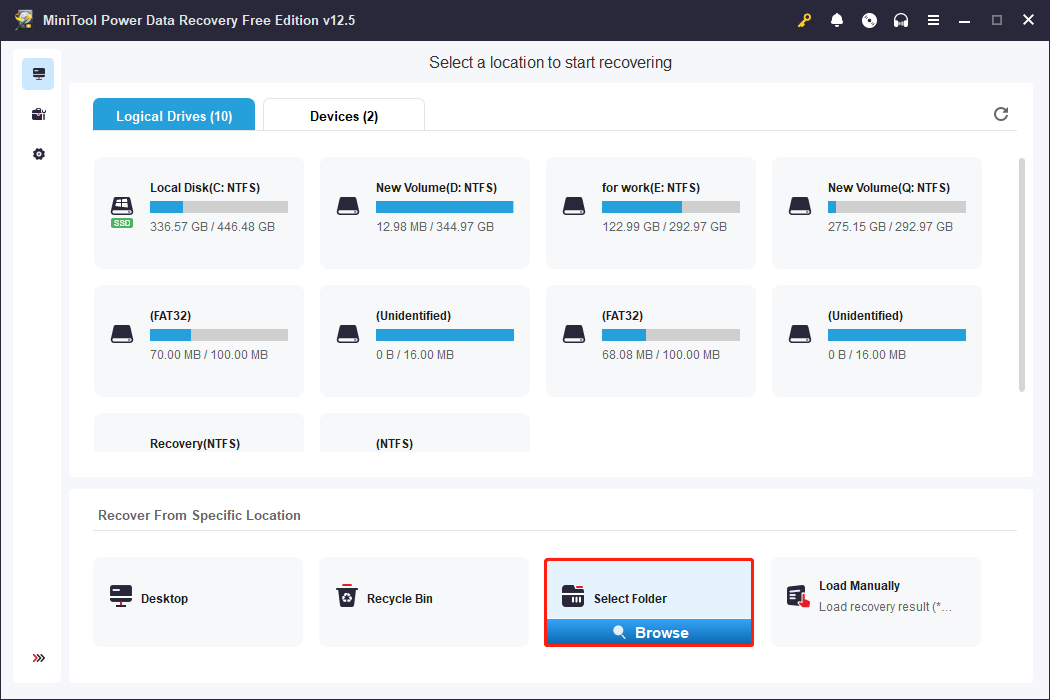Screen dimensions: 1050x700
Task: Open Settings via the gear icon
Action: click(x=38, y=153)
